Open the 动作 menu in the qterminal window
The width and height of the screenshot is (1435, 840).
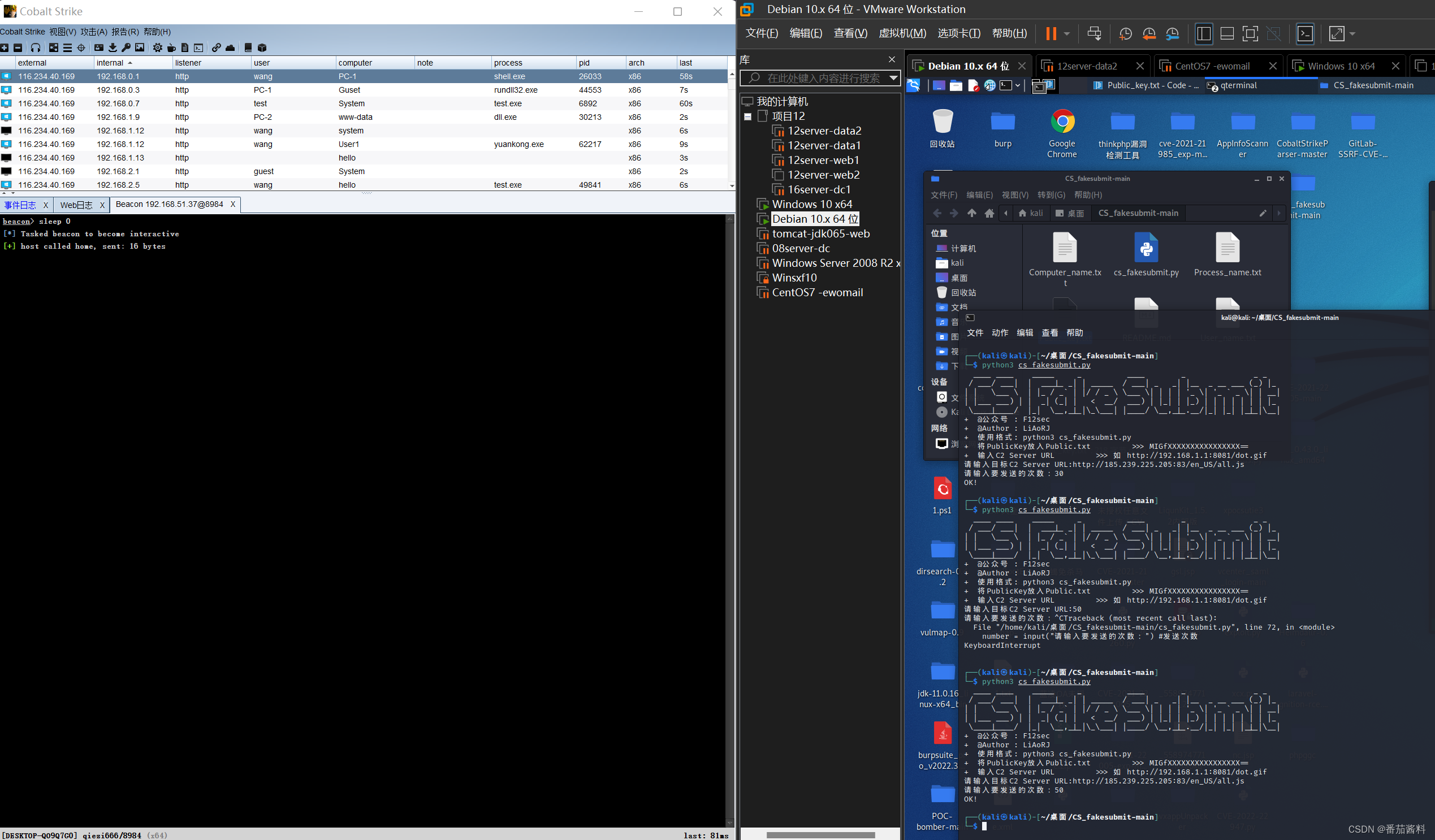pos(1000,332)
